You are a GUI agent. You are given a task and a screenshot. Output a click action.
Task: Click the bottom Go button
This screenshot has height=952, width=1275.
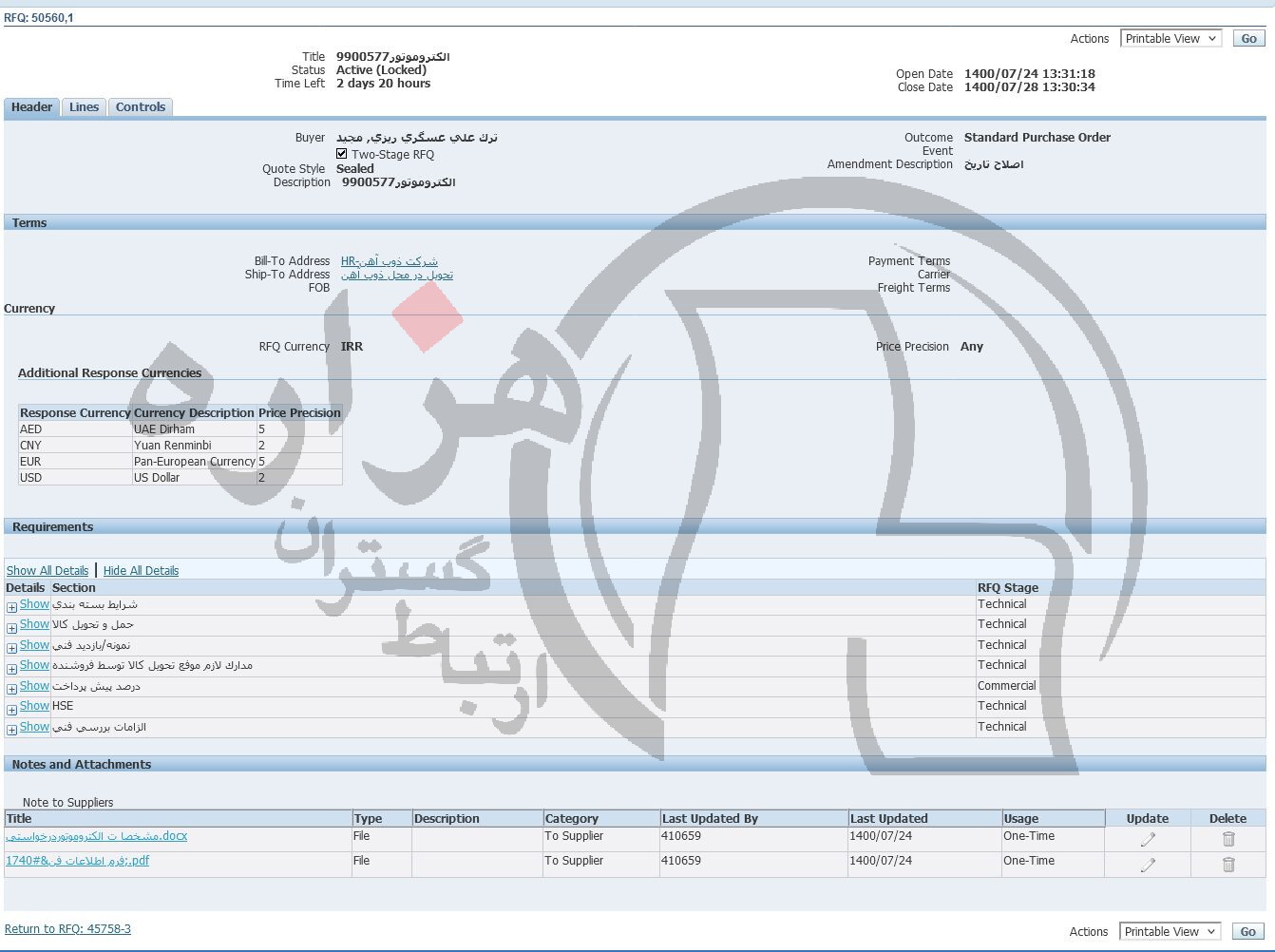(1248, 932)
